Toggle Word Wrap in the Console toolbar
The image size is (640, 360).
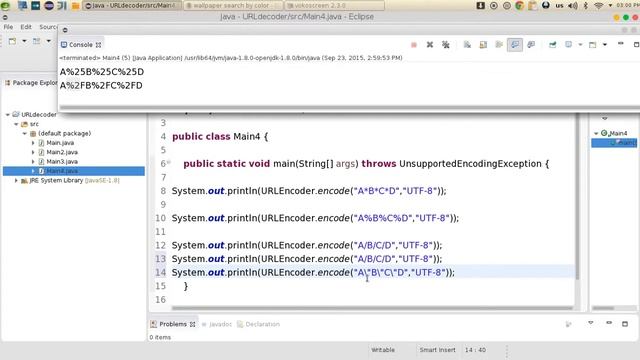click(499, 45)
